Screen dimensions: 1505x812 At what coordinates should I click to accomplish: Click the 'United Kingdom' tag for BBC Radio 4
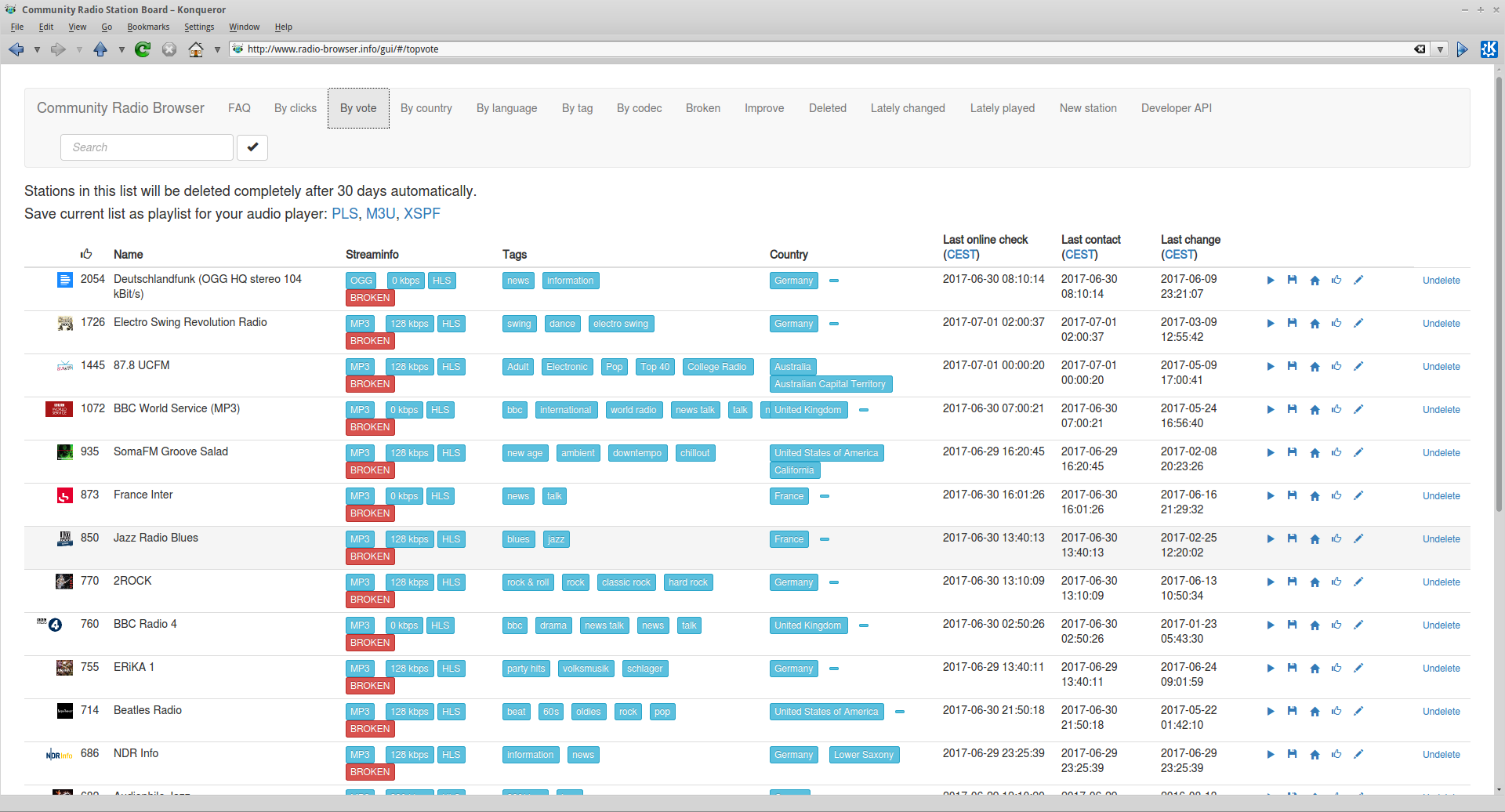click(808, 625)
